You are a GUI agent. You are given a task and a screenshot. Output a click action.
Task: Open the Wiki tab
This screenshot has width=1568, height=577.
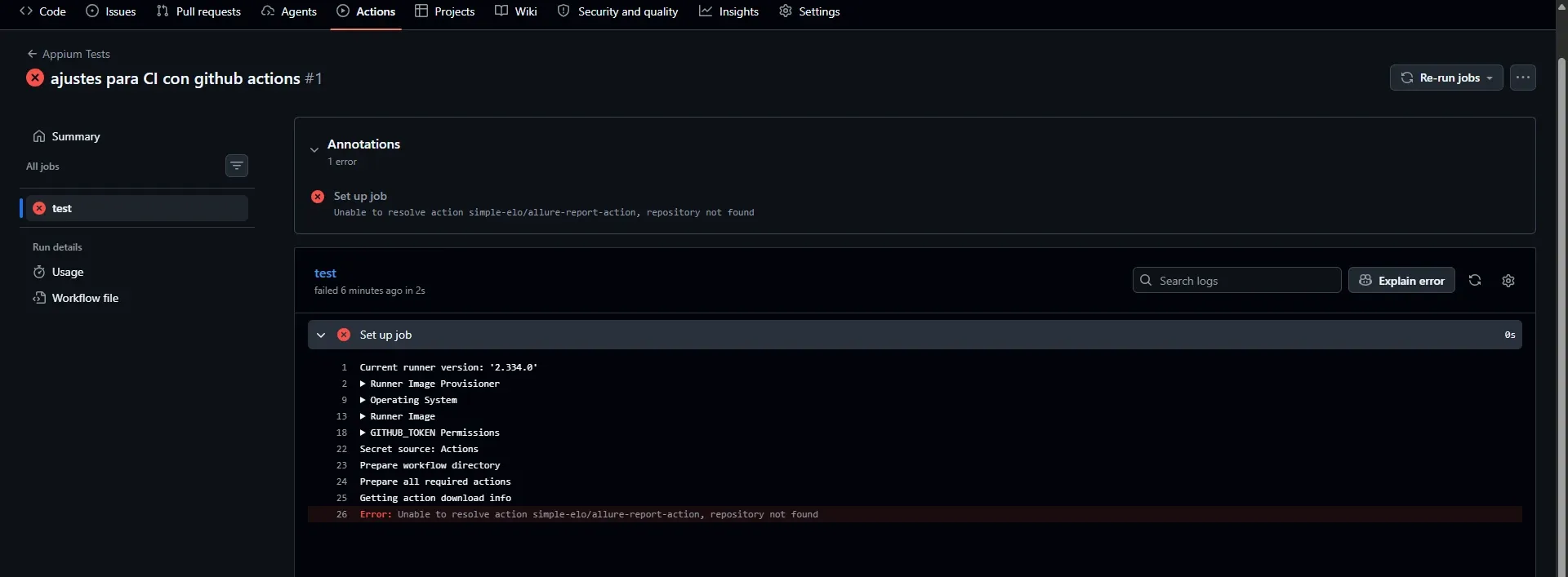516,11
